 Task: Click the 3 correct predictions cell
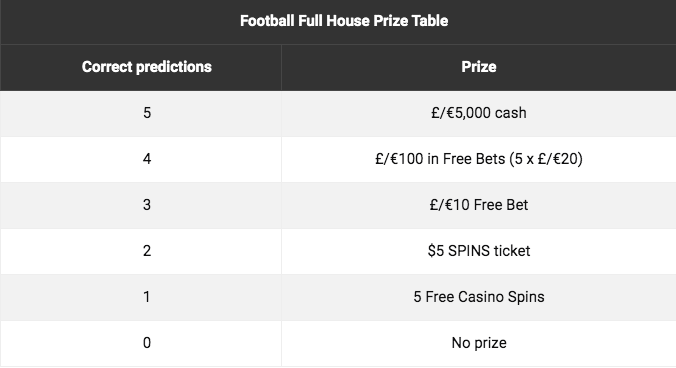141,206
